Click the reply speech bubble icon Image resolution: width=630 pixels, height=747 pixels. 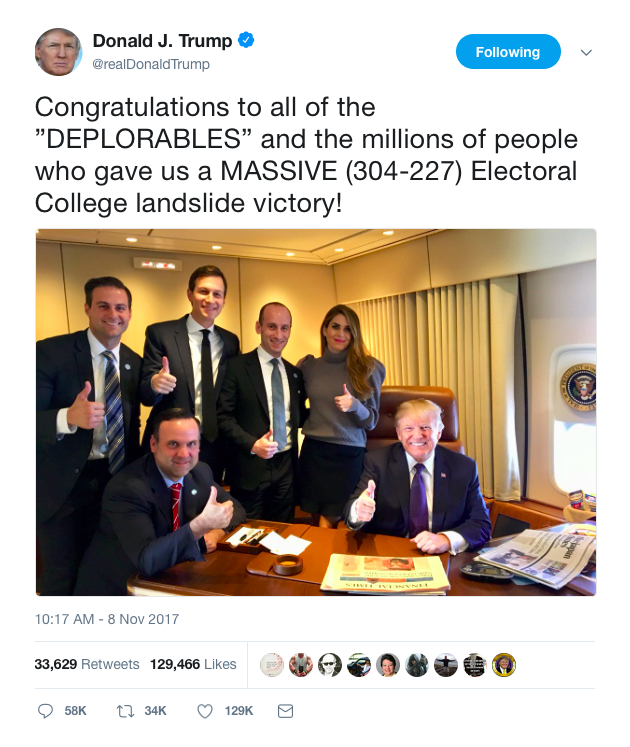(45, 711)
